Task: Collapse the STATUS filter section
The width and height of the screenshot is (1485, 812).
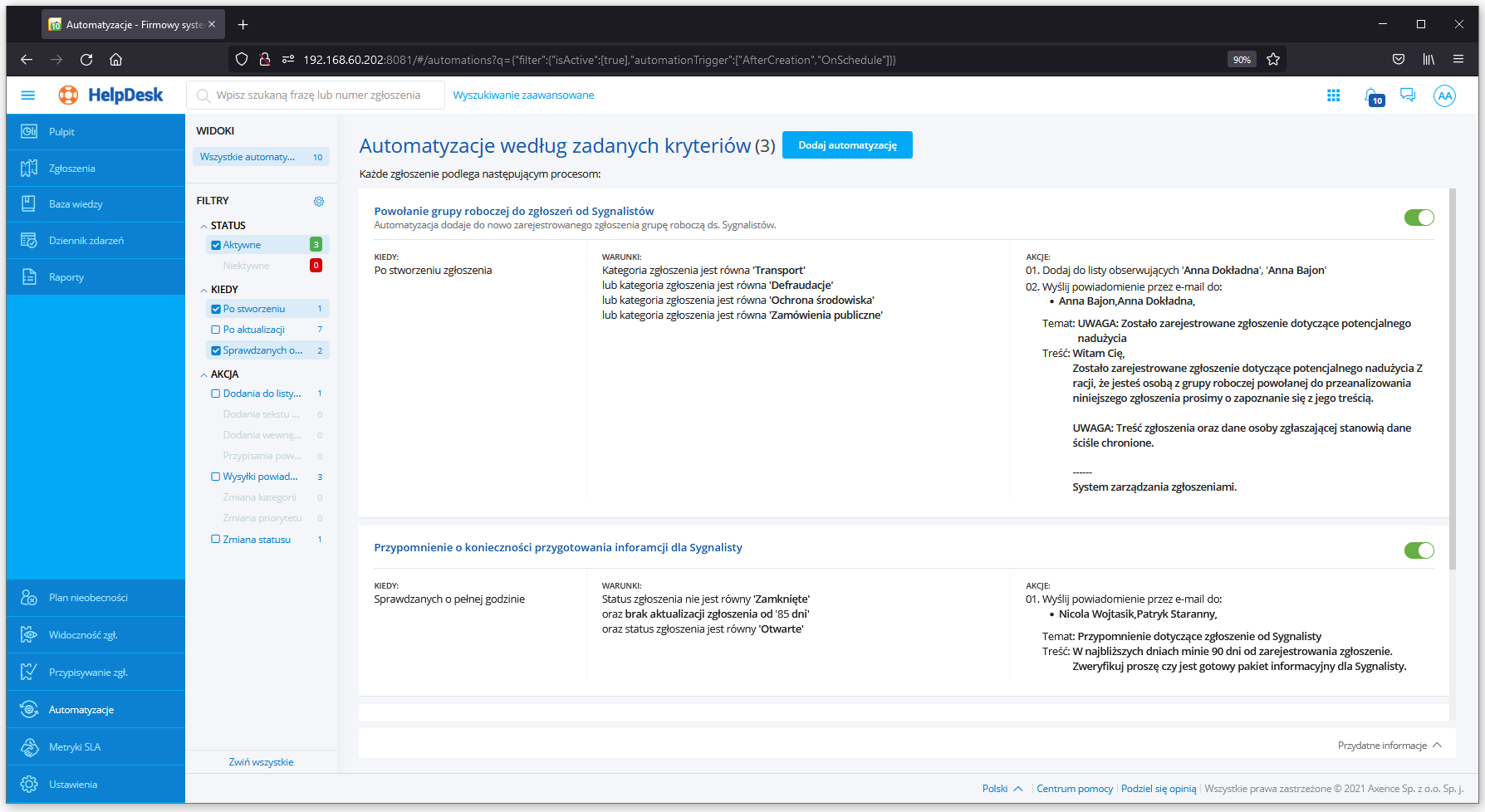Action: pos(204,226)
